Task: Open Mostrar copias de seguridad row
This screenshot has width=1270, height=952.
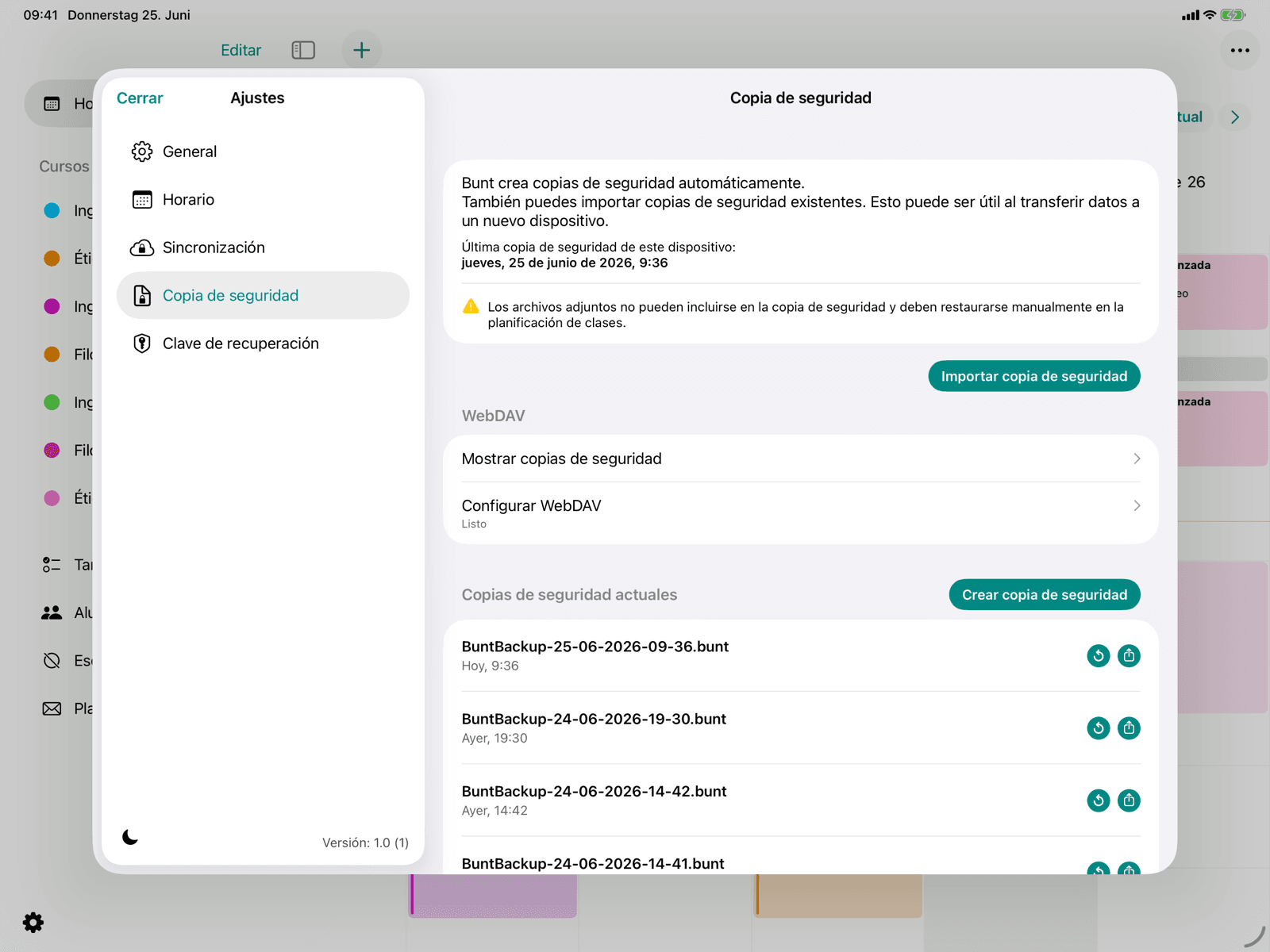Action: 801,459
